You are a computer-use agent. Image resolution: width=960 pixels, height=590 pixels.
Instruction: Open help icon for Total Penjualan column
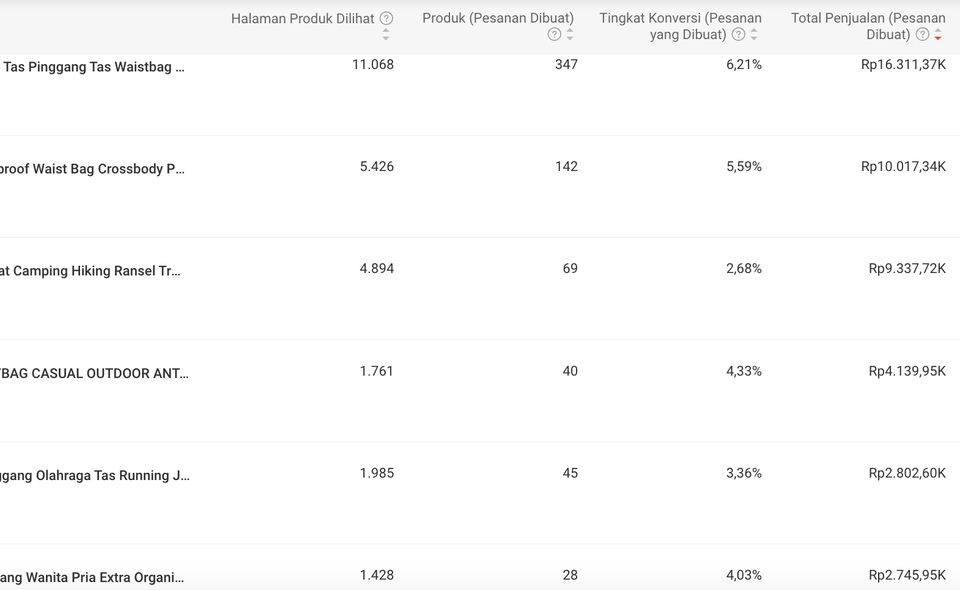coord(922,34)
